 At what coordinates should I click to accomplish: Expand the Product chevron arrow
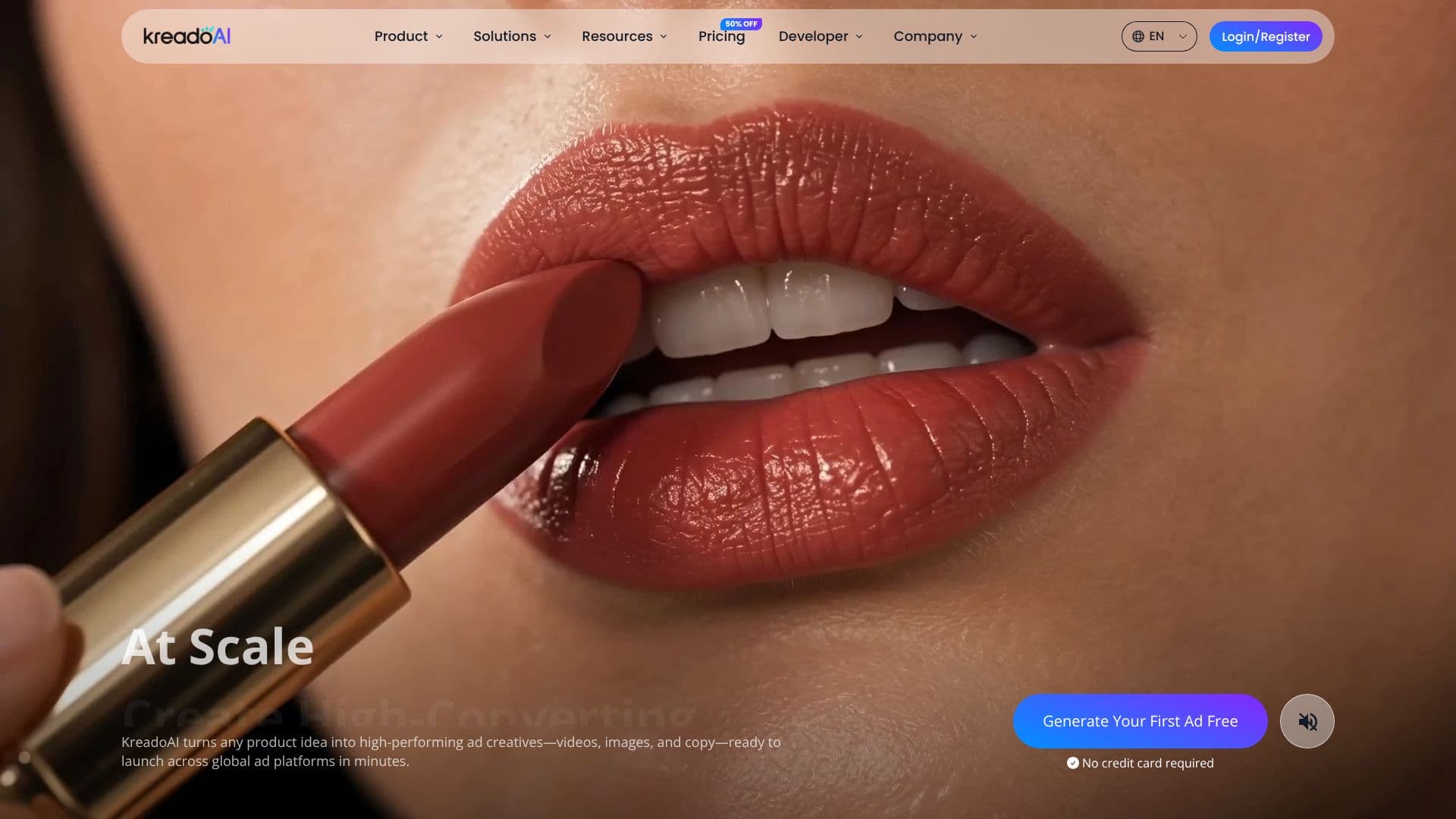(439, 36)
